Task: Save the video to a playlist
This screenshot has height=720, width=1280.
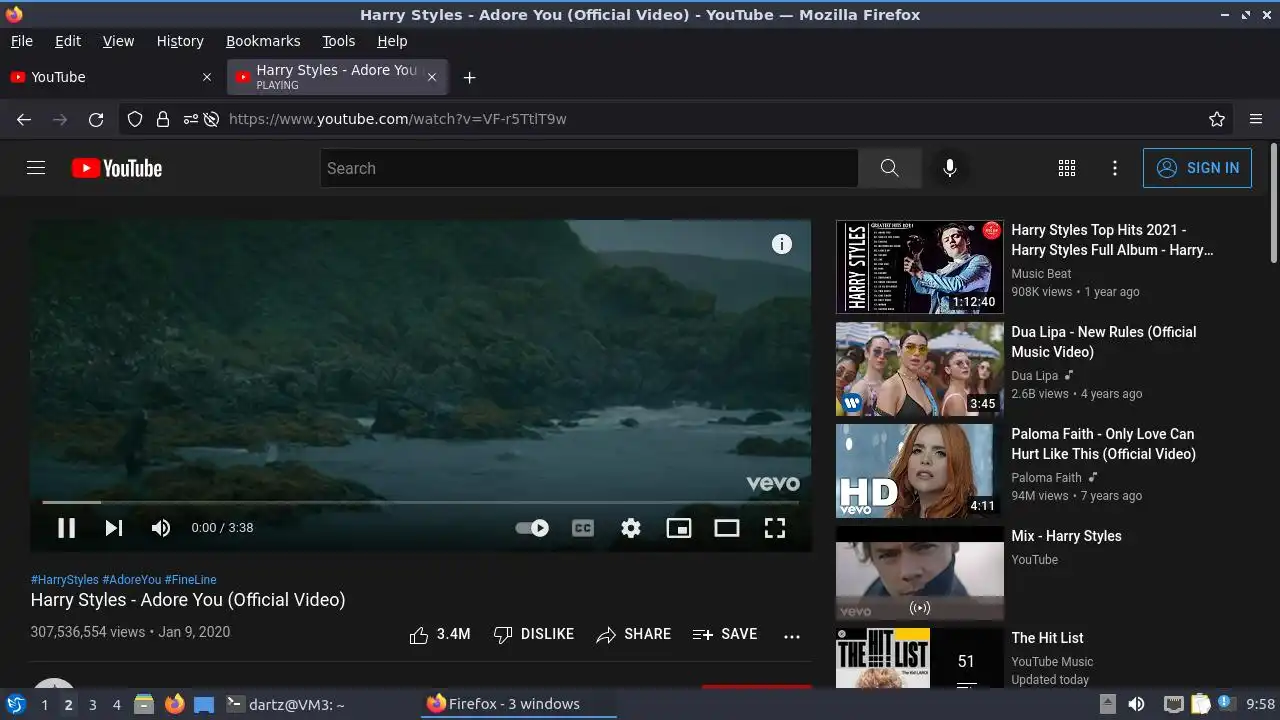Action: click(x=725, y=634)
